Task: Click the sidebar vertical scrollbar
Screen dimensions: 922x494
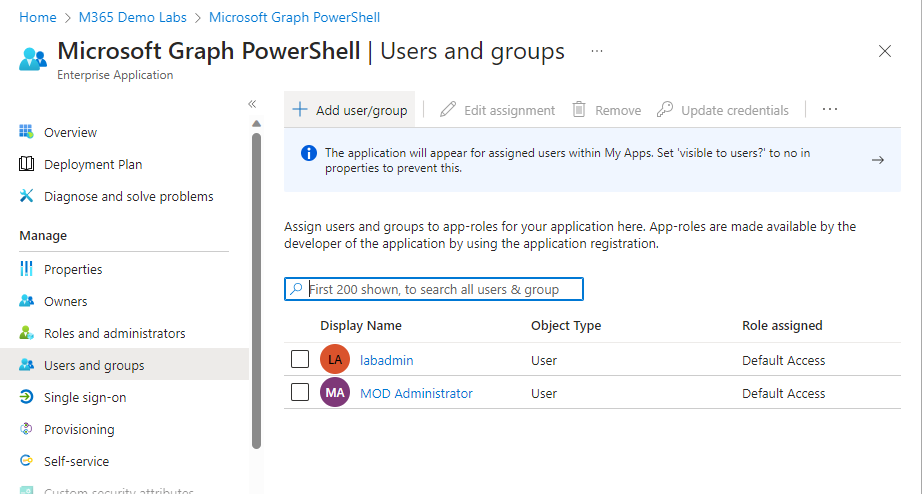Action: point(256,290)
